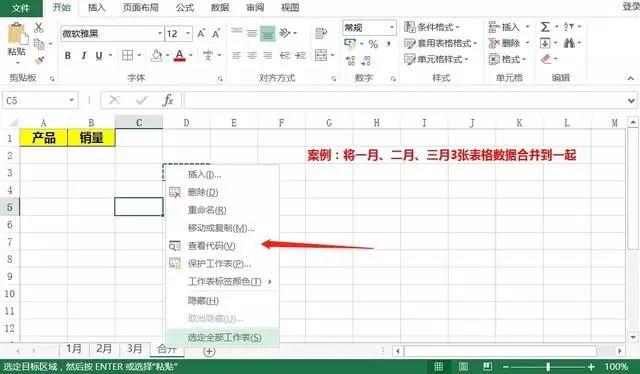Decrease decimal places
This screenshot has width=640, height=374.
coord(366,61)
